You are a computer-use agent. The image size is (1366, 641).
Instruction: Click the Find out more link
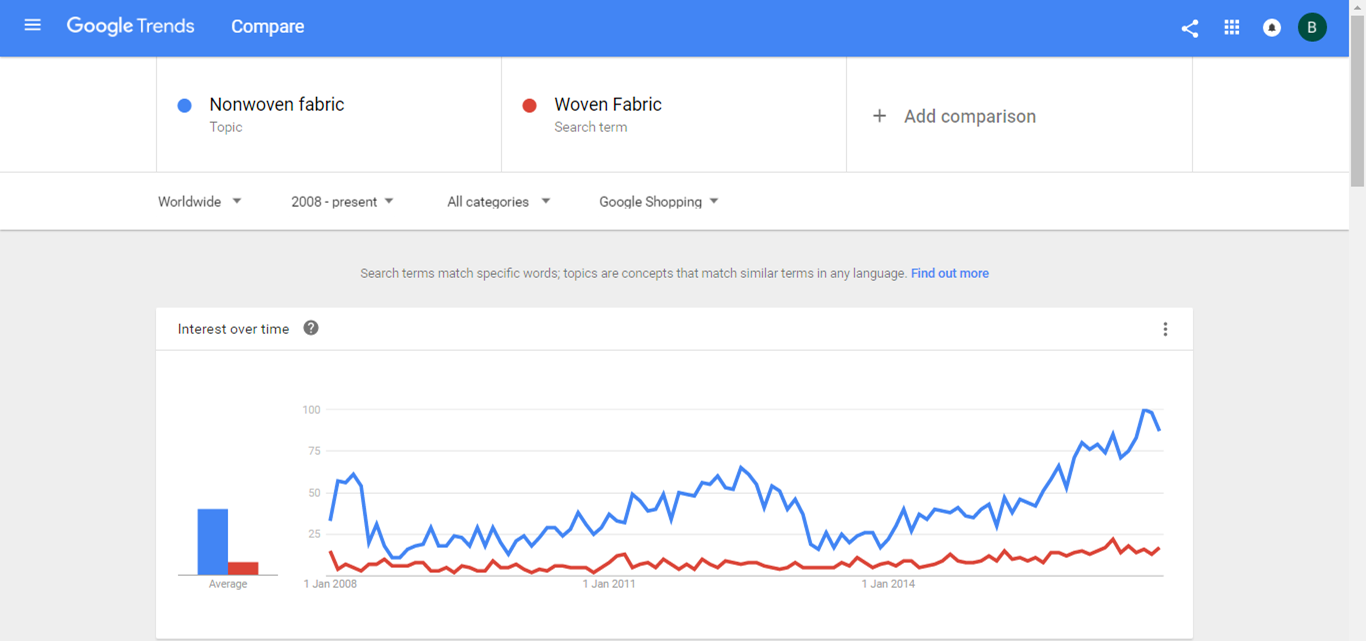949,273
